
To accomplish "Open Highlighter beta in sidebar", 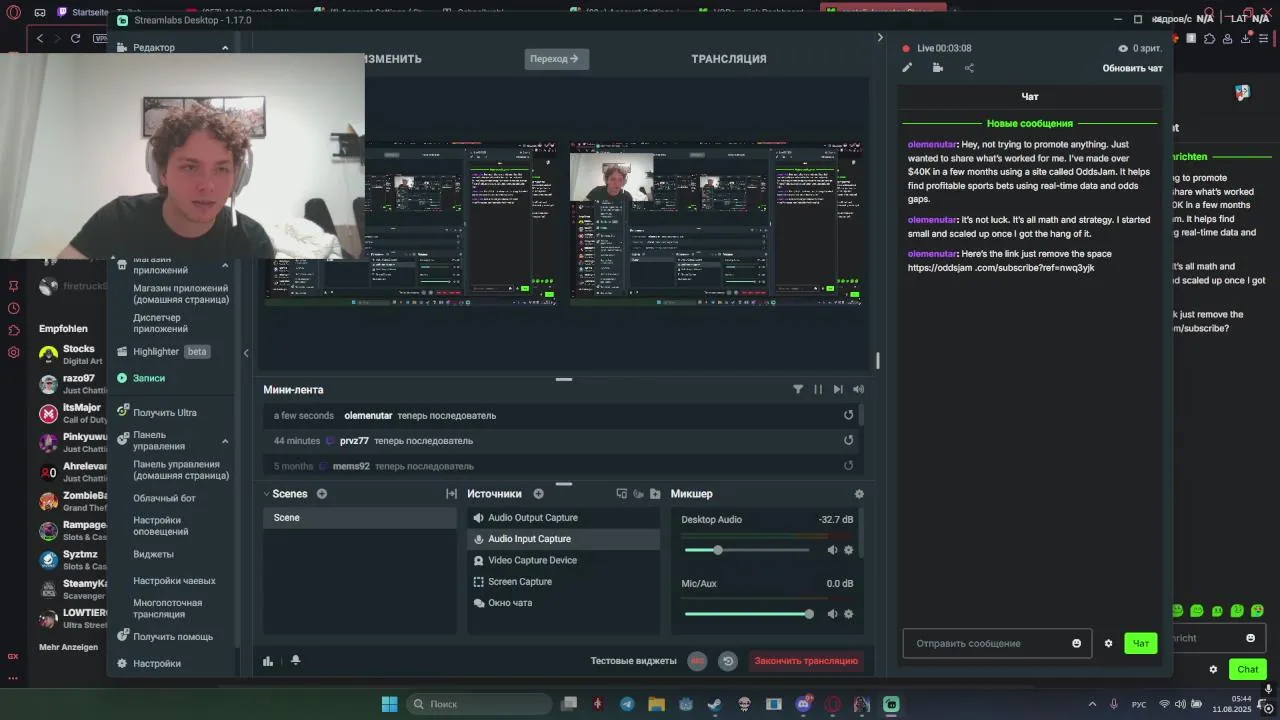I will (163, 351).
